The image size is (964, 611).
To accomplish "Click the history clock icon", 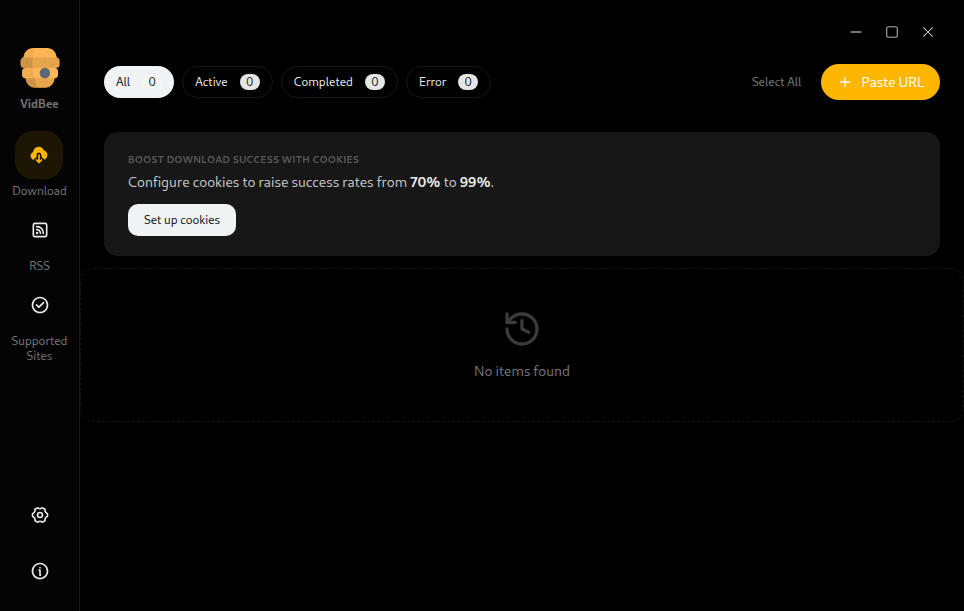I will (521, 328).
